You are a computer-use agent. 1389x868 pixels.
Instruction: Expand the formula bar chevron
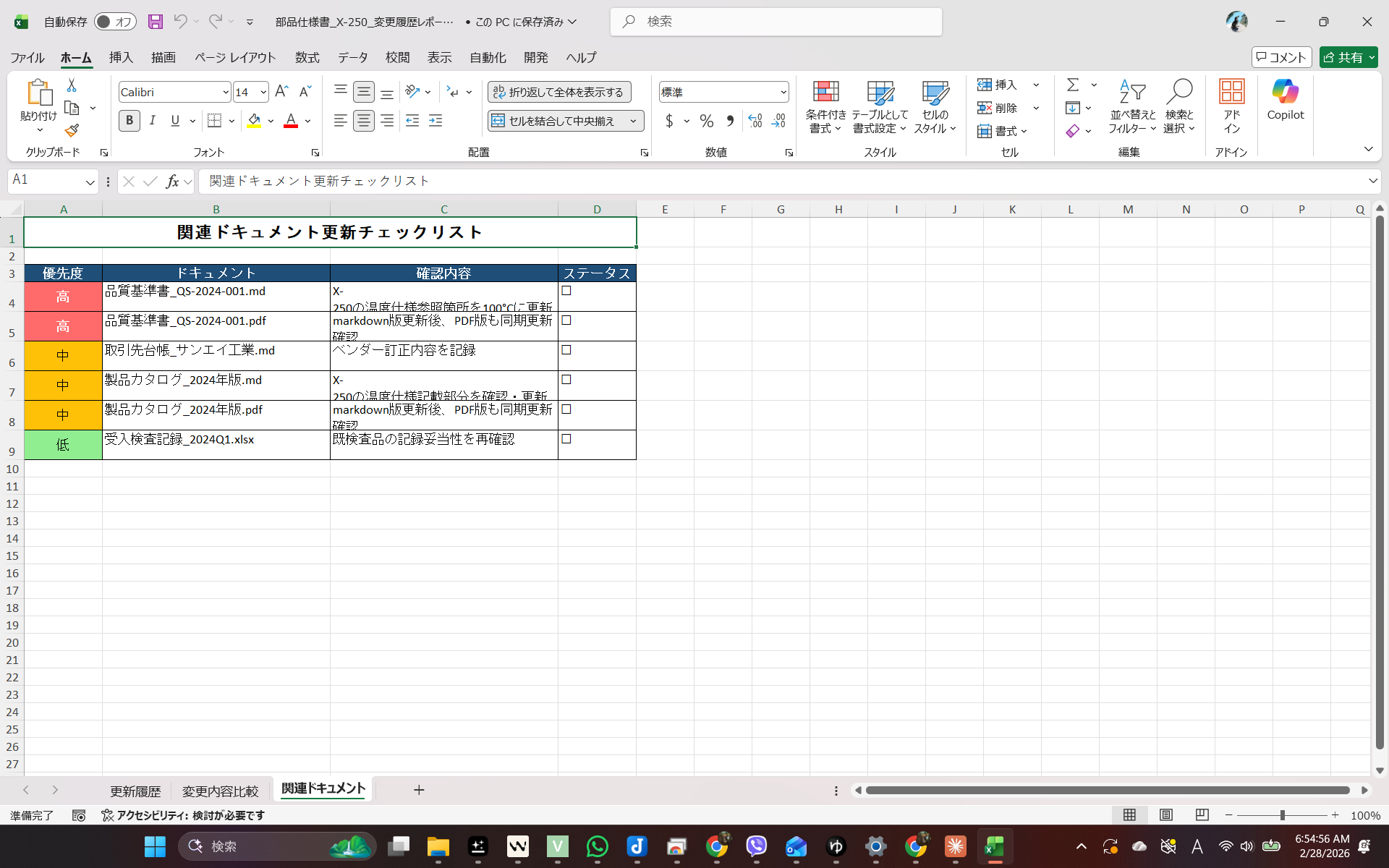click(x=1372, y=181)
